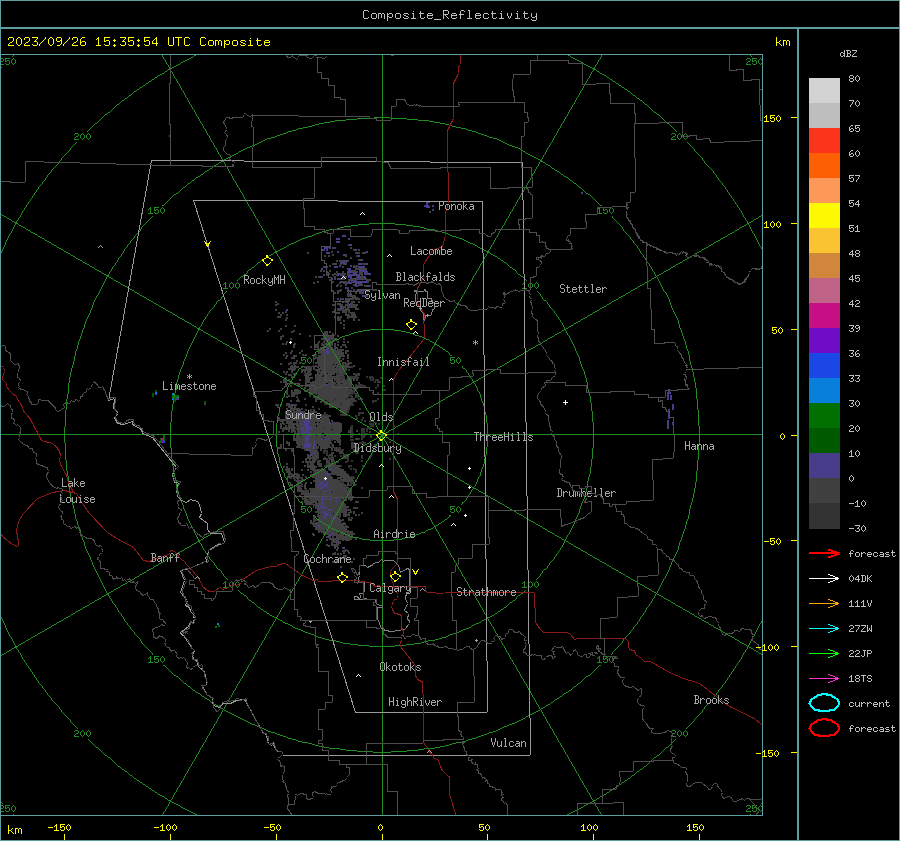
Task: Click the white 04DK arrow legend icon
Action: pyautogui.click(x=824, y=578)
